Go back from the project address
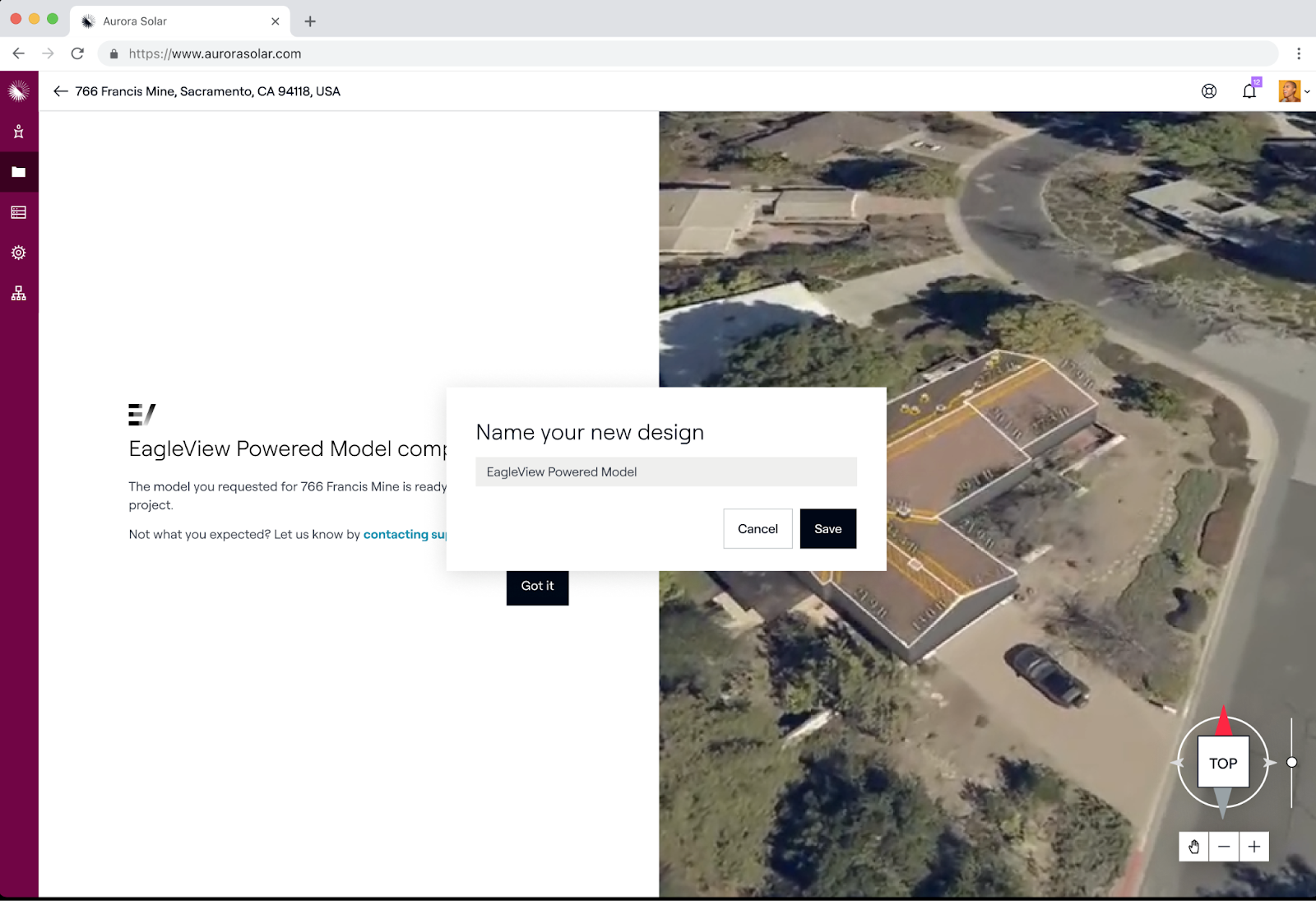Image resolution: width=1316 pixels, height=901 pixels. [60, 91]
